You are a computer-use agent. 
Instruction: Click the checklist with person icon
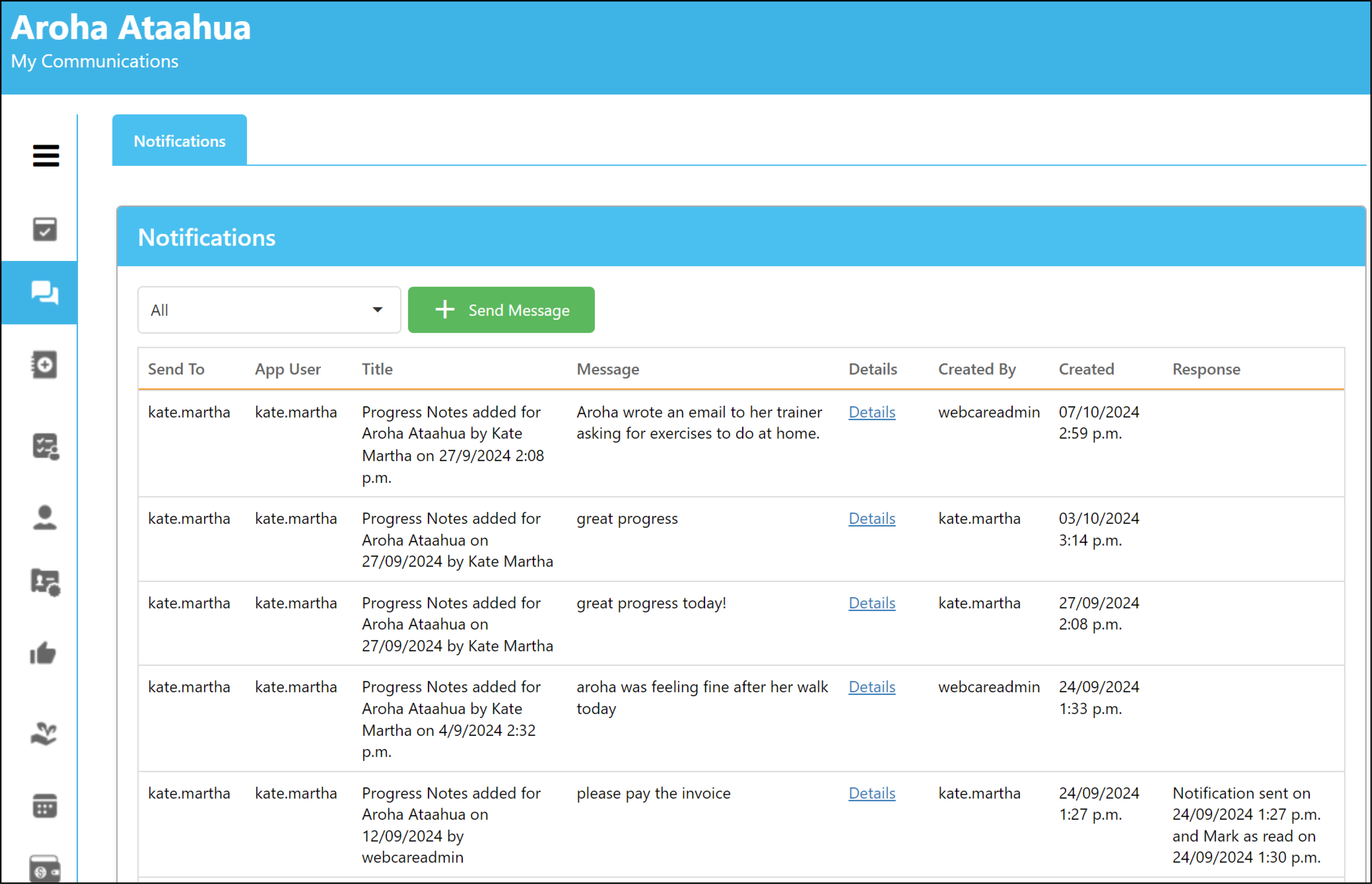[x=45, y=447]
